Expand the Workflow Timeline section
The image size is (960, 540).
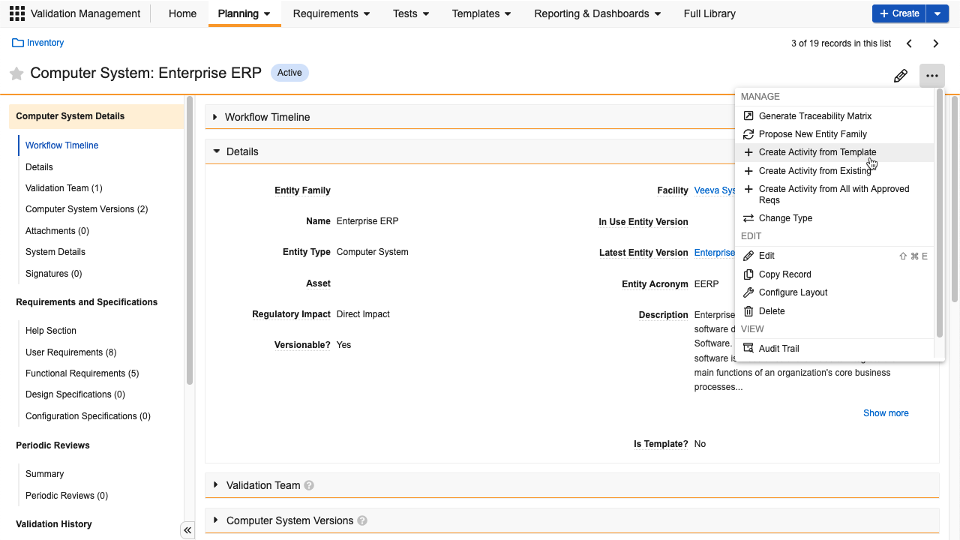[215, 117]
